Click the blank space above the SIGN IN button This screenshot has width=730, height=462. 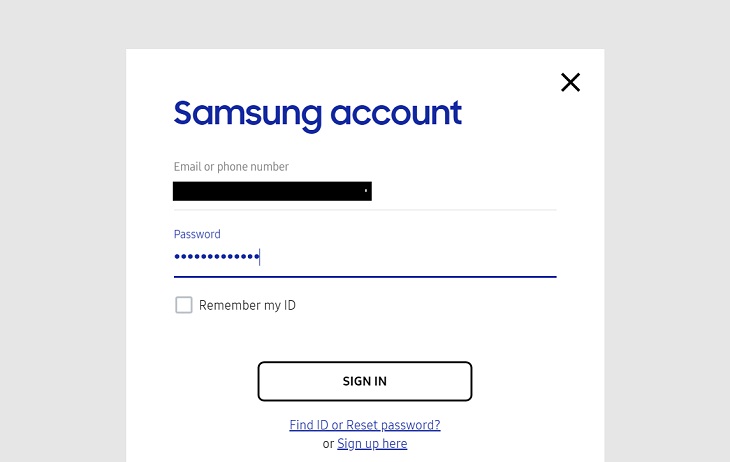[x=365, y=339]
